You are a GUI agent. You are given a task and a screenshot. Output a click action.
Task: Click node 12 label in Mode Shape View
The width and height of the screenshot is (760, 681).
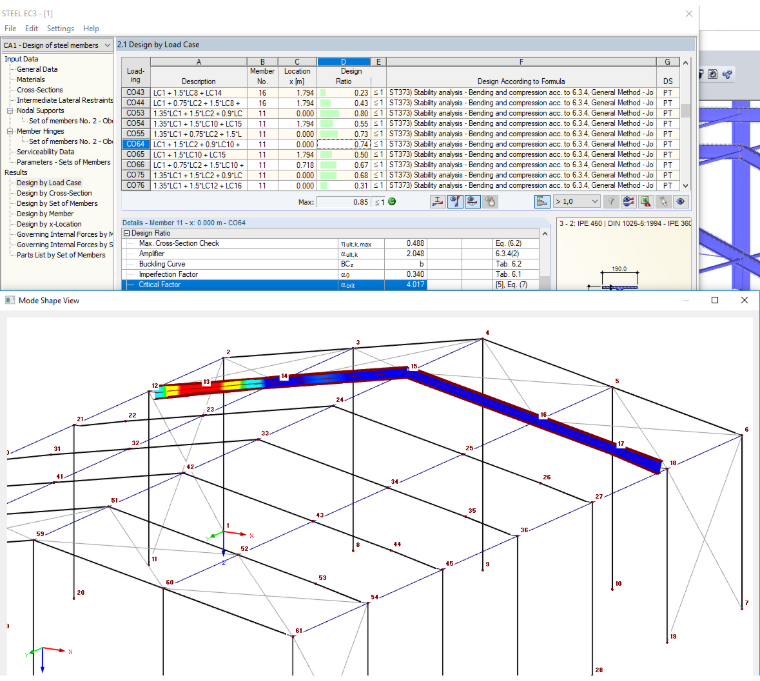[155, 386]
